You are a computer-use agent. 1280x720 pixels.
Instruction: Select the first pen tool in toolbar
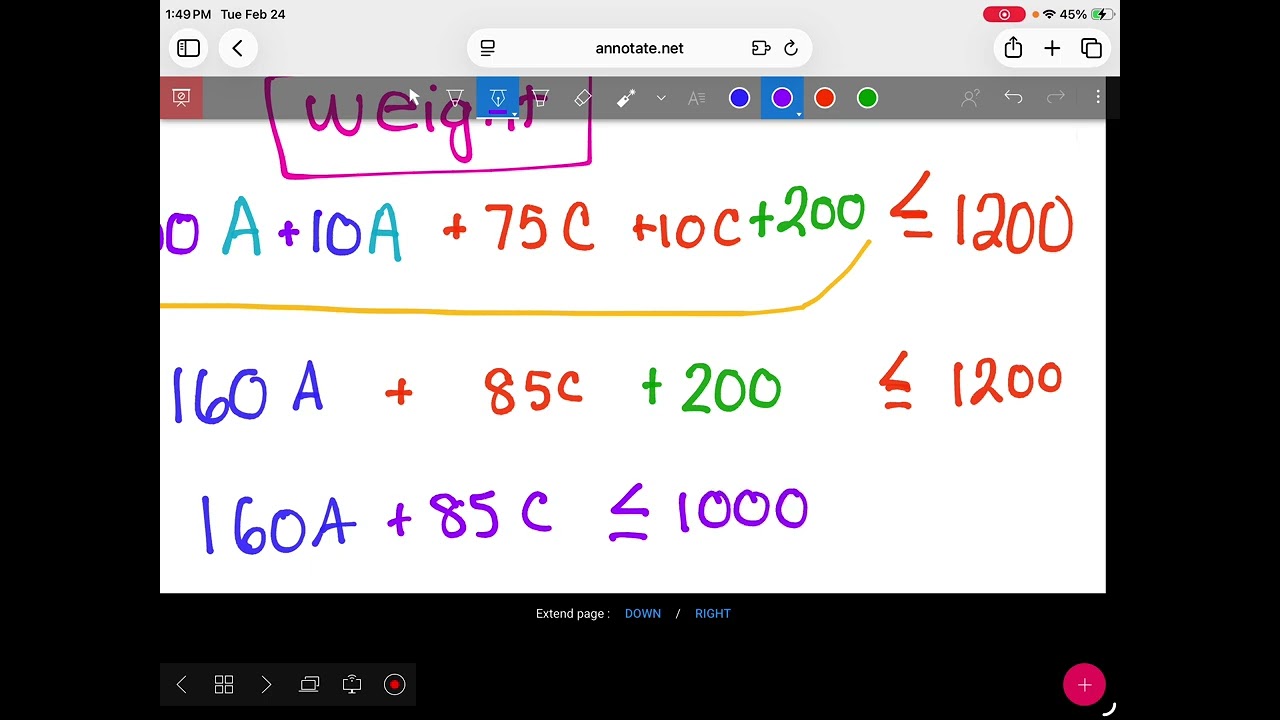[455, 98]
